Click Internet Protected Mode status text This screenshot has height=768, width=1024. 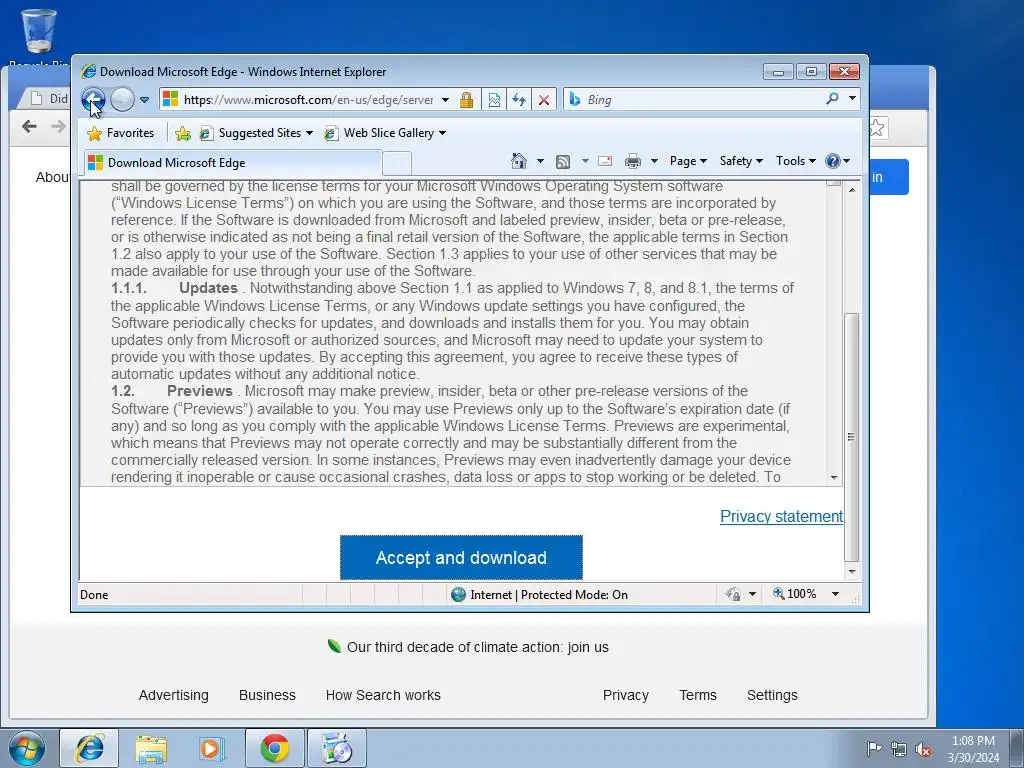coord(549,595)
